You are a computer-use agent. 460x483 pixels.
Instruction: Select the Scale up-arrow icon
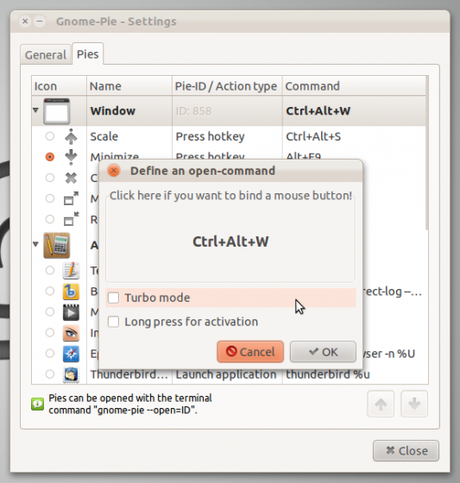click(71, 136)
